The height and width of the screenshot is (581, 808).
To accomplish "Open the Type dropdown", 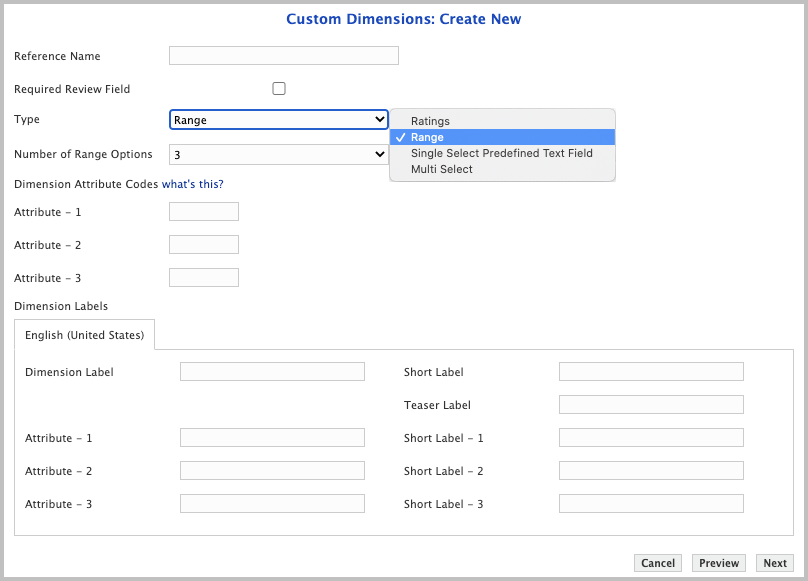I will click(x=278, y=120).
